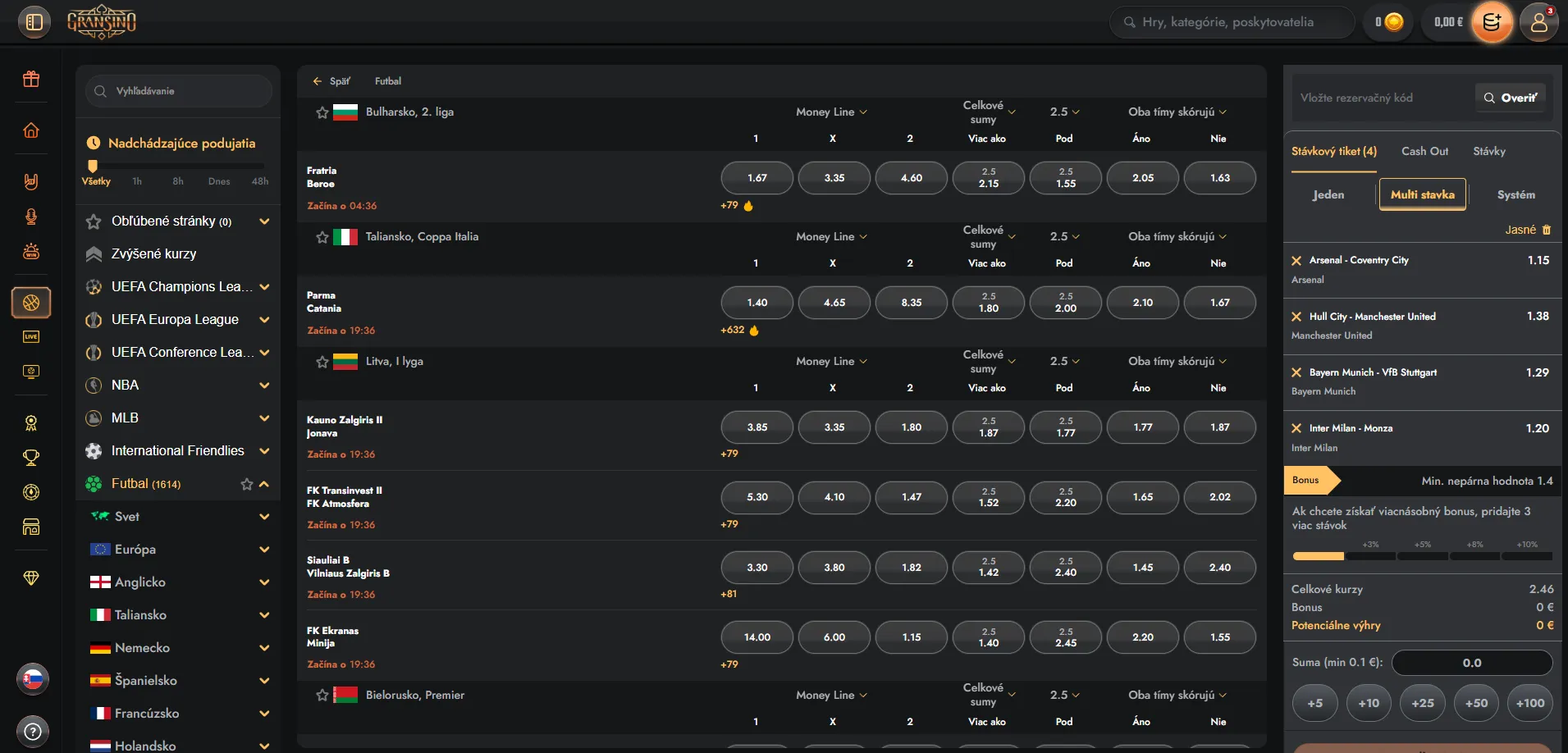1568x753 pixels.
Task: Focus the Vyhľadávanie search field
Action: (179, 91)
